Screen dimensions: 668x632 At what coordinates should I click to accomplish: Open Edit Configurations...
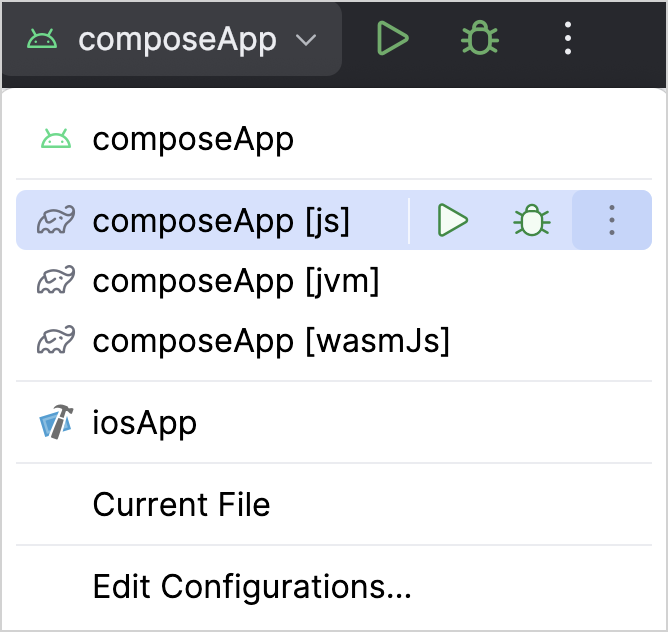pyautogui.click(x=252, y=586)
